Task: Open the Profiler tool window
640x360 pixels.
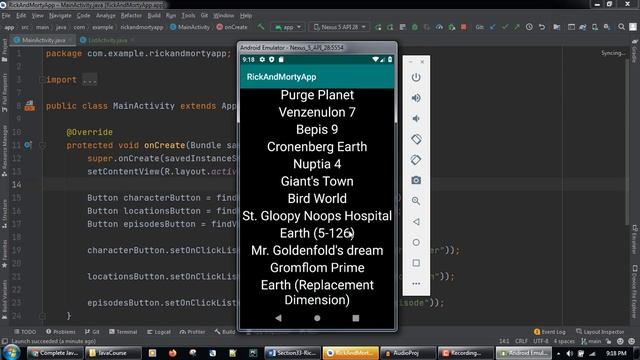Action: [x=192, y=332]
